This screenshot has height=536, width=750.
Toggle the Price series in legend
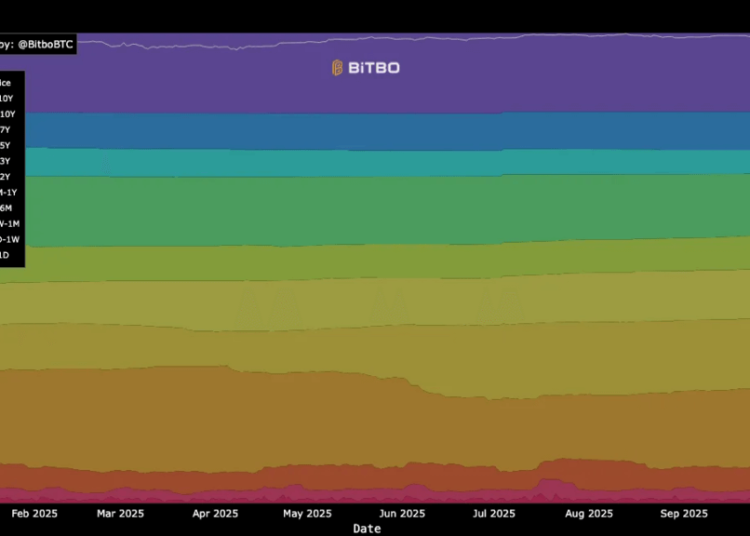[x=6, y=83]
